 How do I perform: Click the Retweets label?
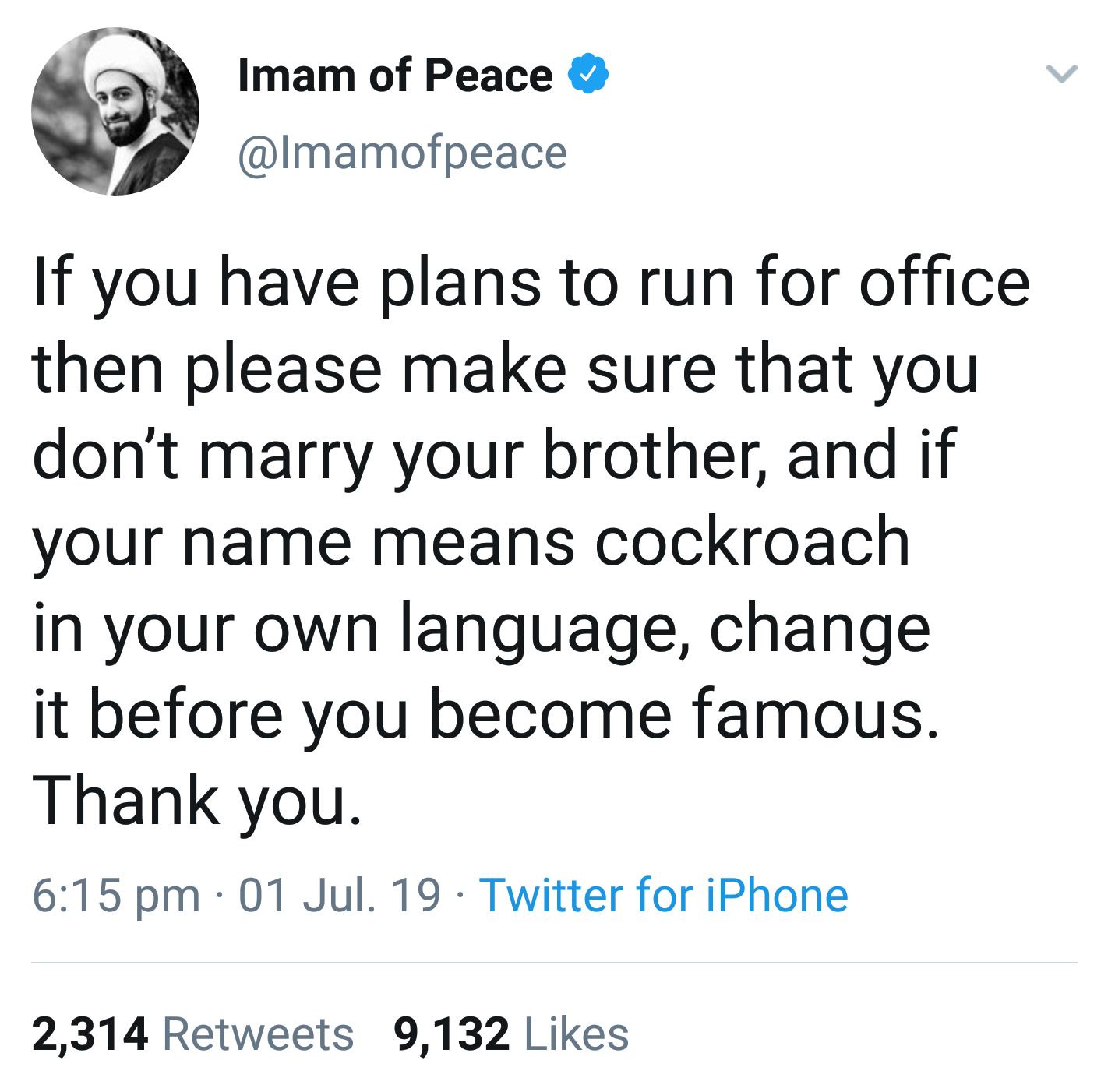(x=258, y=1034)
